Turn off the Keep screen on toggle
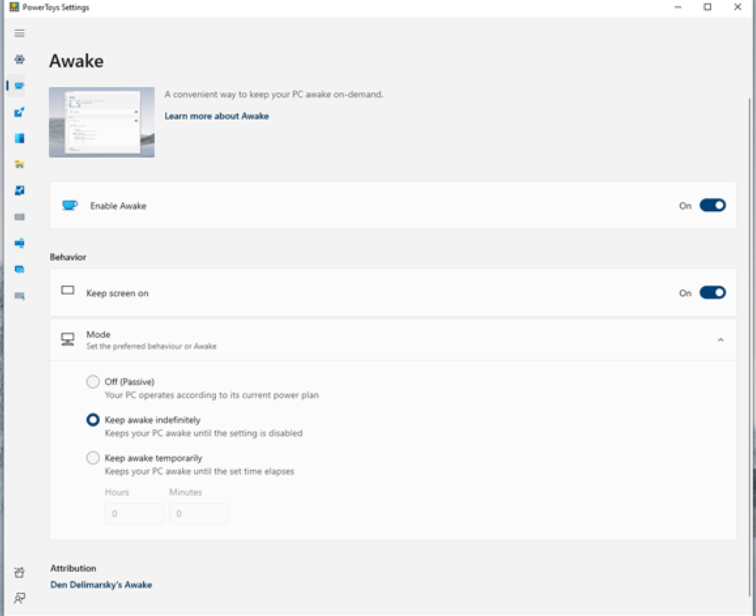 click(x=713, y=293)
